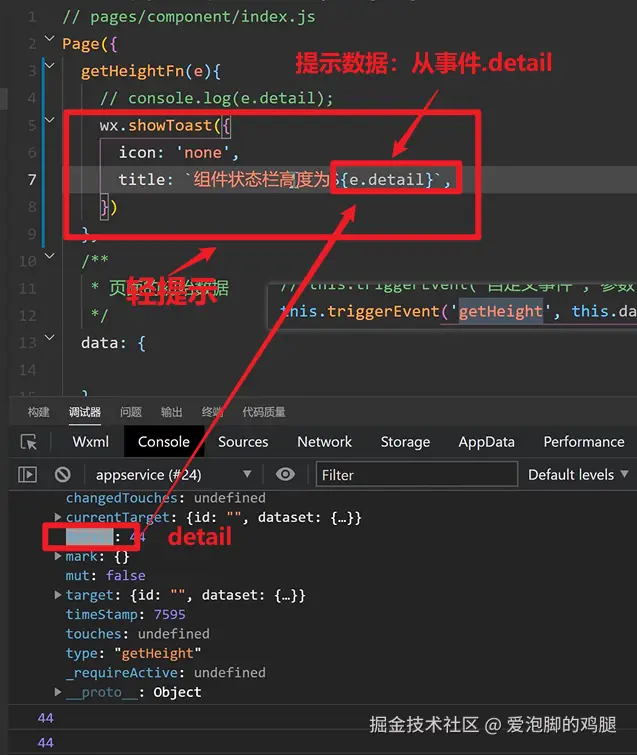Clear the console with the ban icon
The height and width of the screenshot is (755, 637).
63,474
